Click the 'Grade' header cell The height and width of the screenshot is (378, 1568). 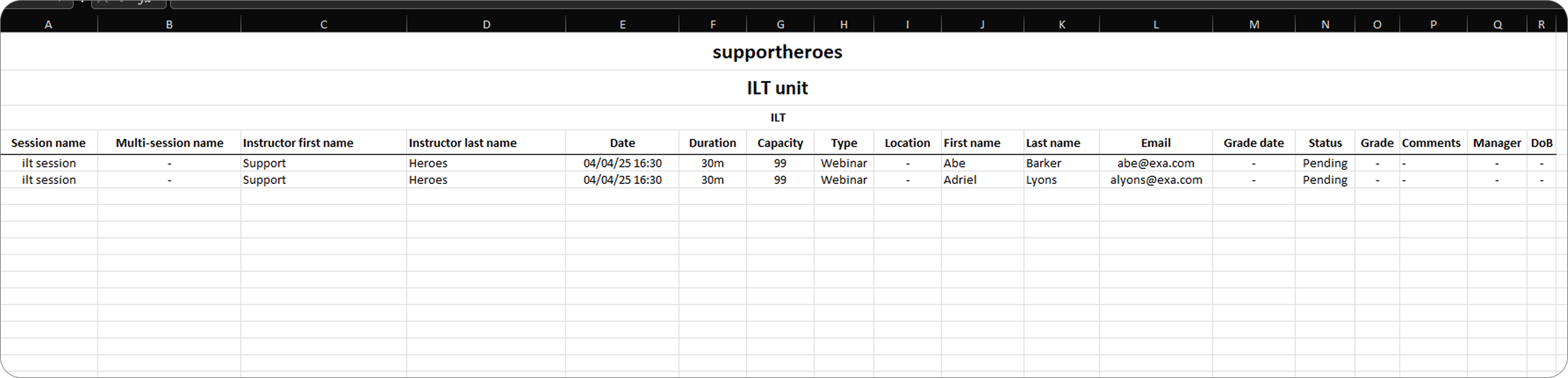[x=1377, y=143]
